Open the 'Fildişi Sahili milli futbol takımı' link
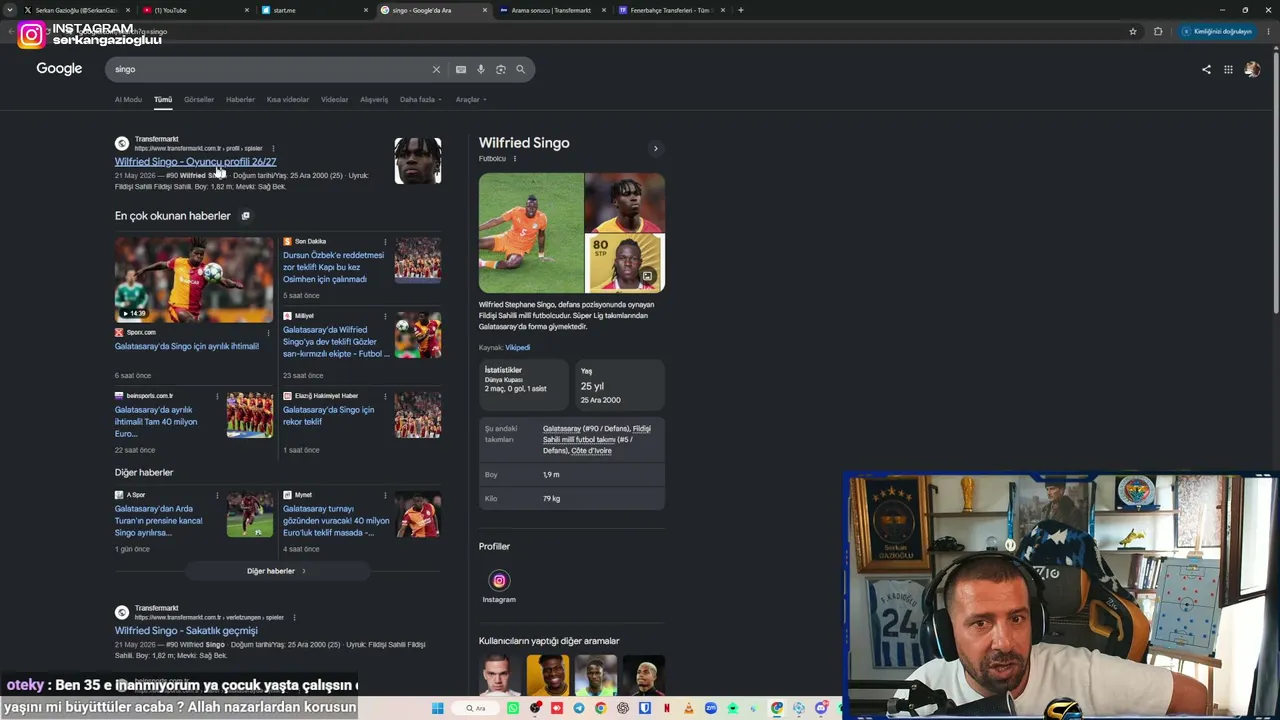This screenshot has height=720, width=1280. (x=596, y=434)
